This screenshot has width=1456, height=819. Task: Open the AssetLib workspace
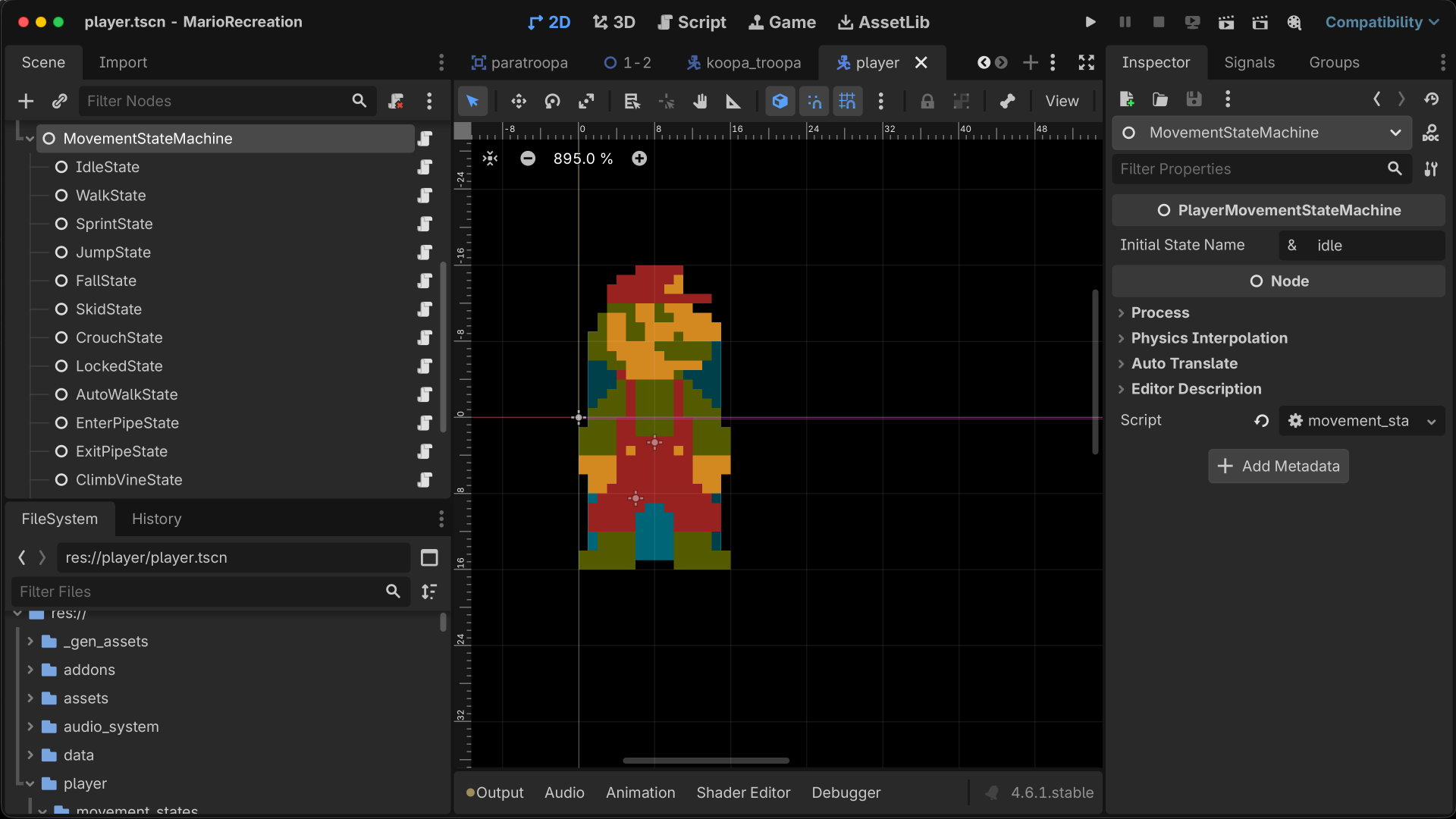pos(883,22)
